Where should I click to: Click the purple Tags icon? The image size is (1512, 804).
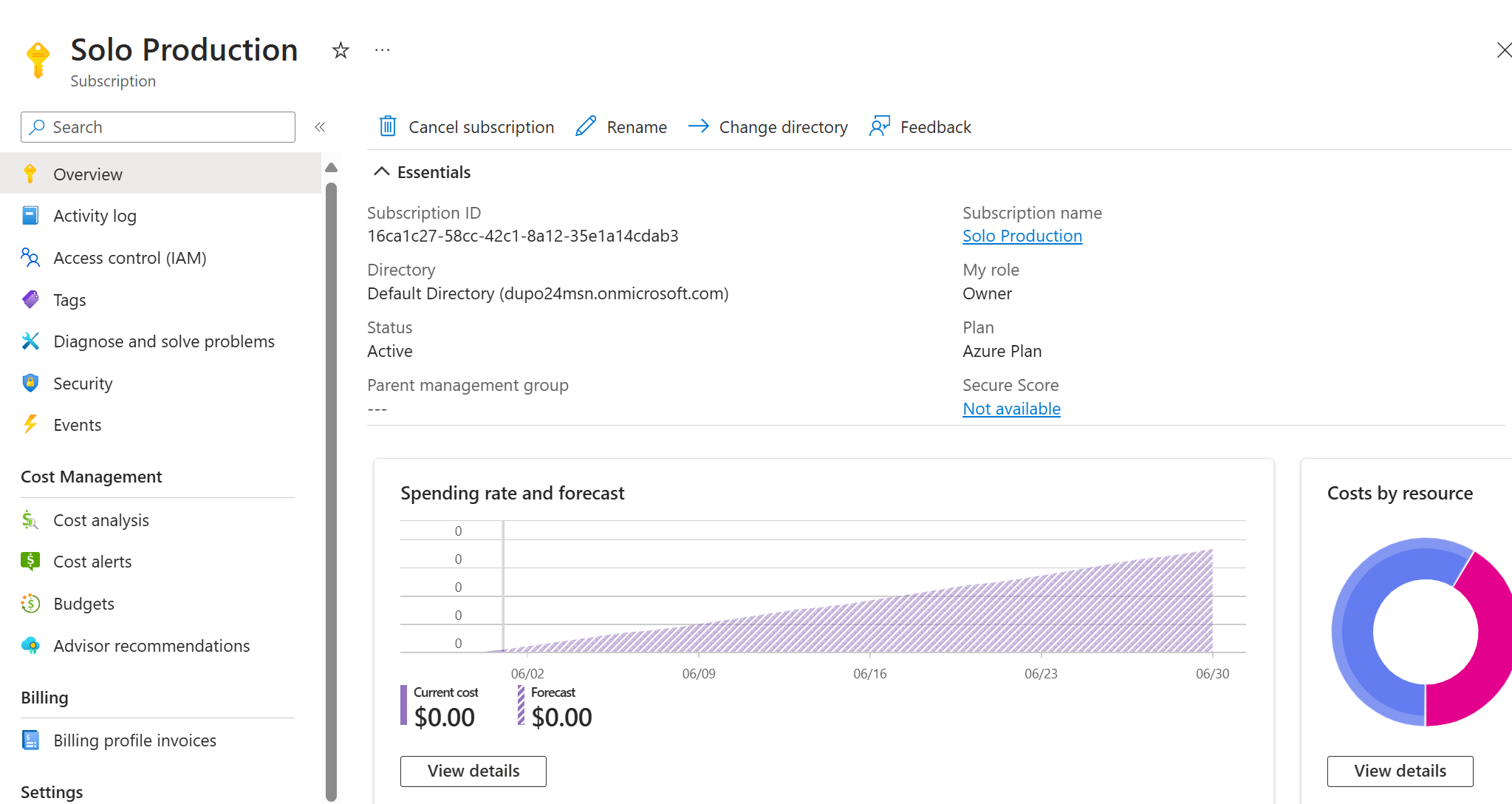pos(30,299)
